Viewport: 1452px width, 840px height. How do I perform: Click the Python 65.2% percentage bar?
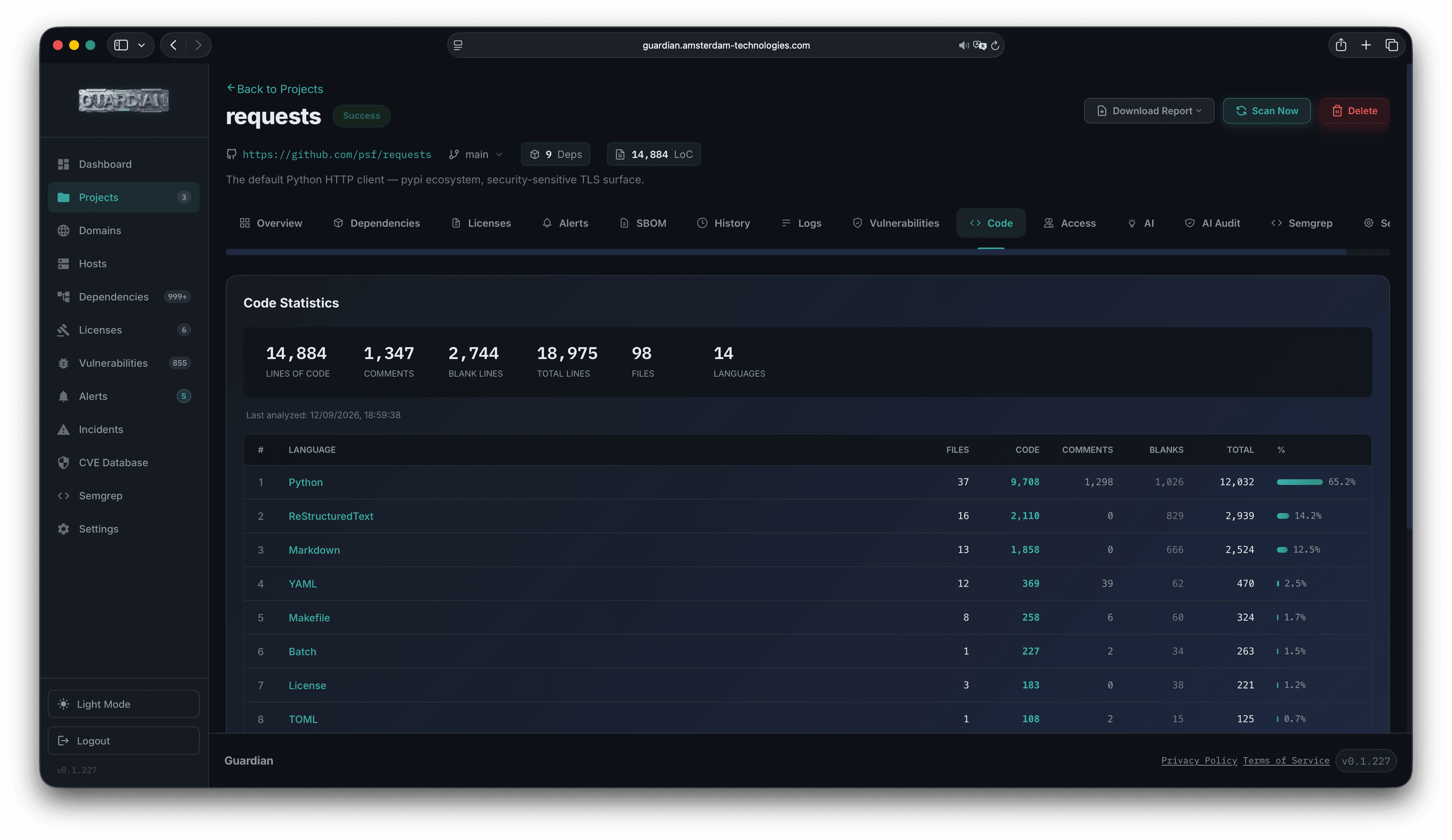tap(1299, 482)
